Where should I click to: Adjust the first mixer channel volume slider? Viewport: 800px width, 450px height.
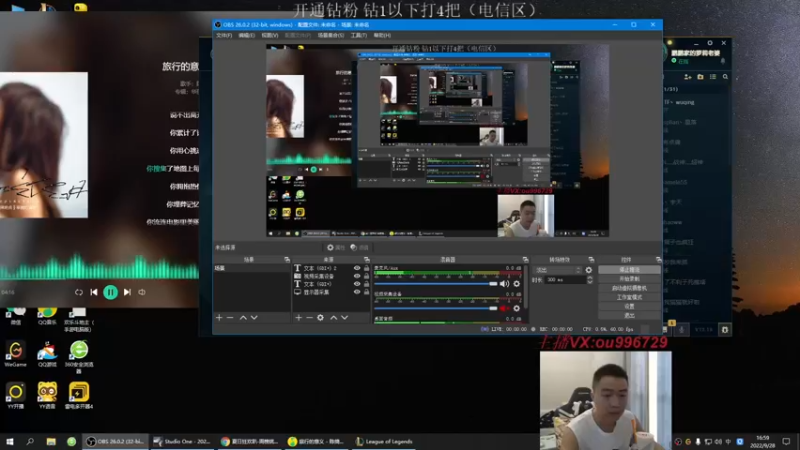tap(436, 284)
